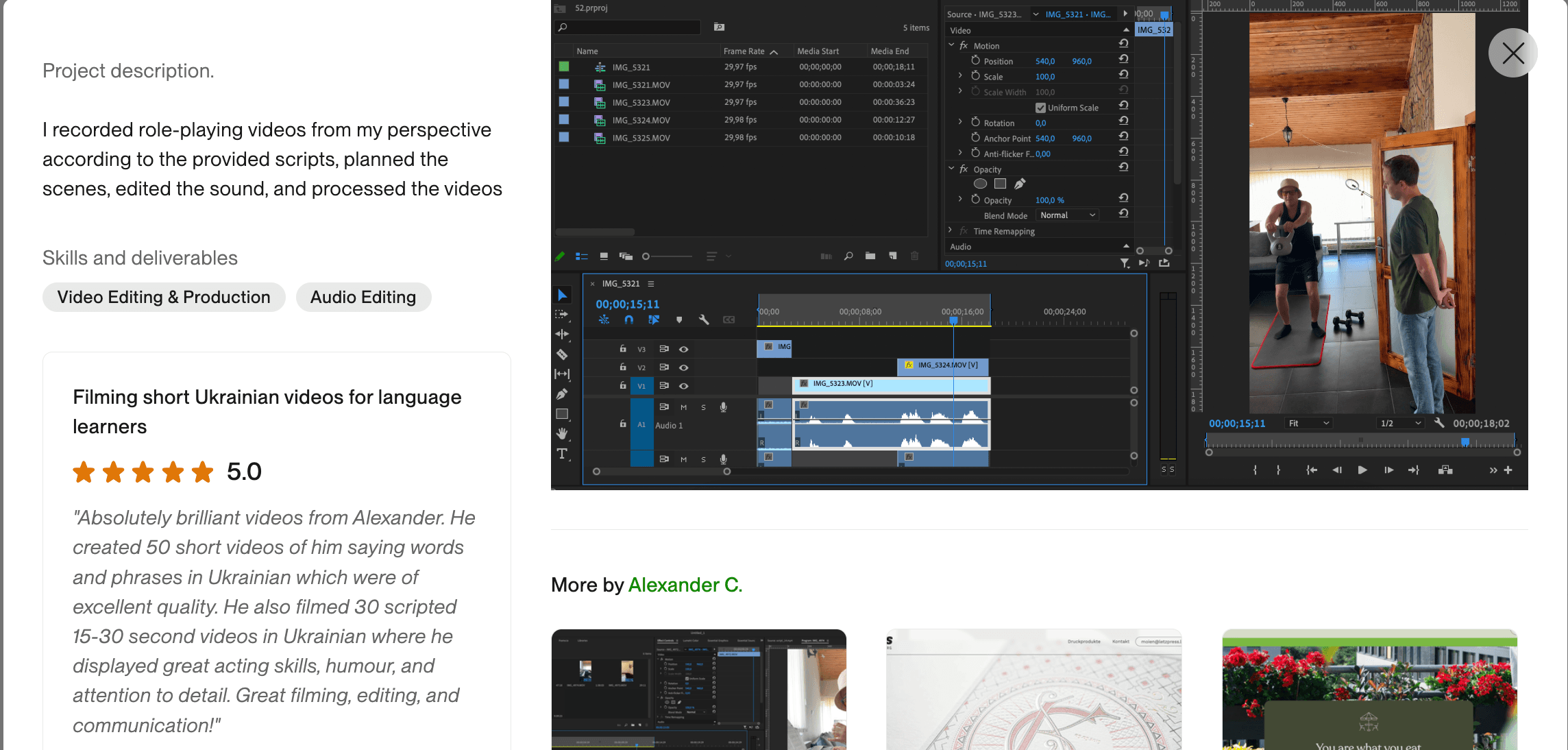Mute the Audio 1 track
Viewport: 1568px width, 750px height.
(683, 407)
